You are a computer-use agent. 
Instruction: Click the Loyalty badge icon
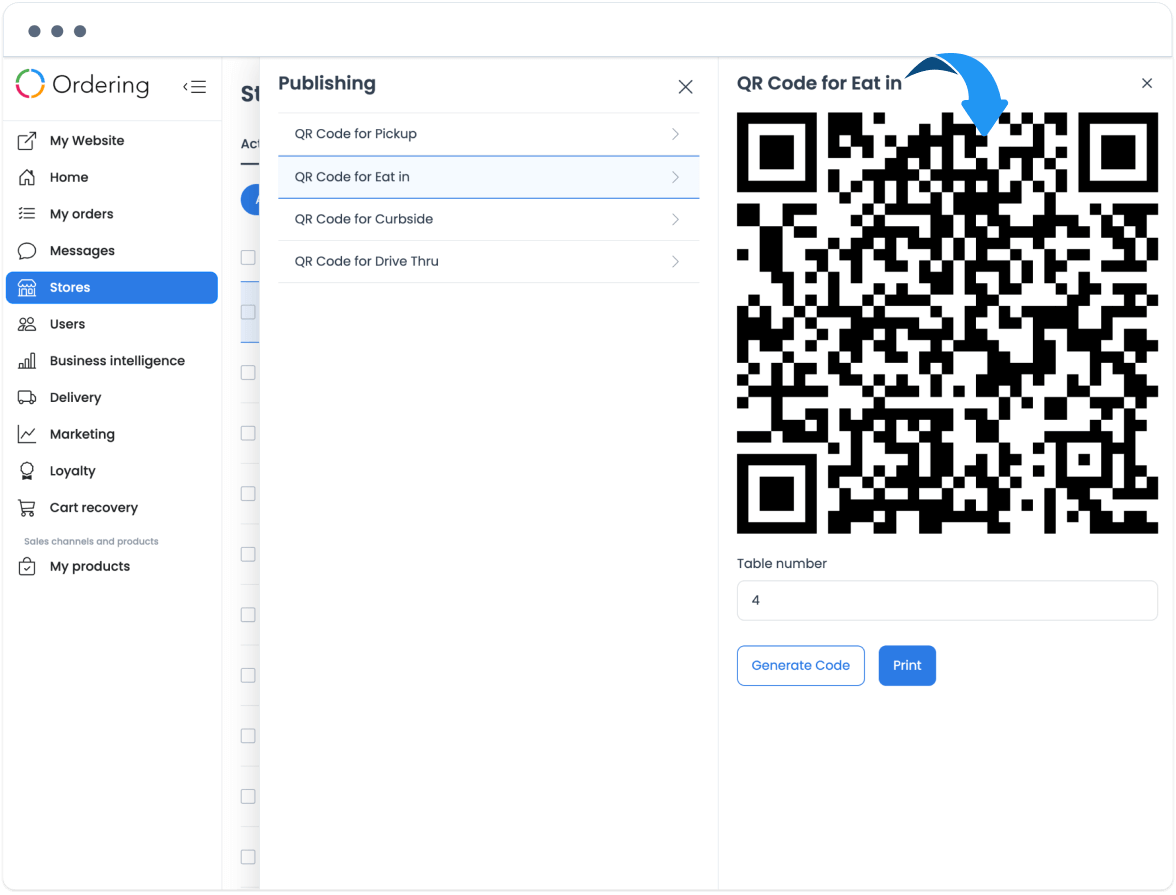pyautogui.click(x=27, y=471)
